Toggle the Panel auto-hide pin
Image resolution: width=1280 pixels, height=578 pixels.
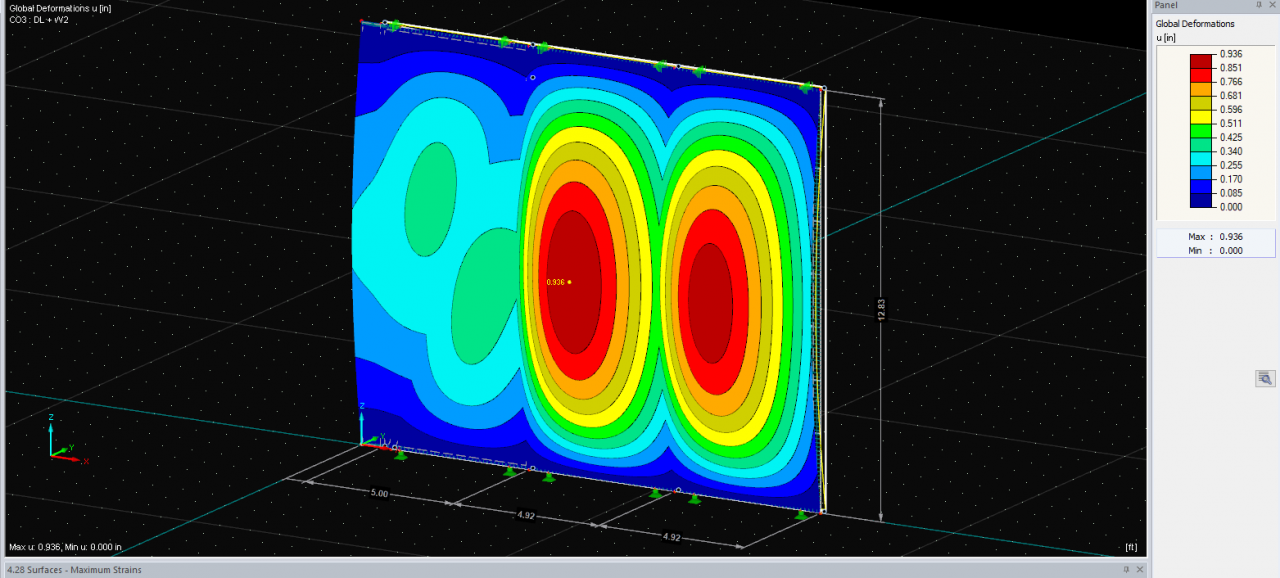coord(1259,5)
